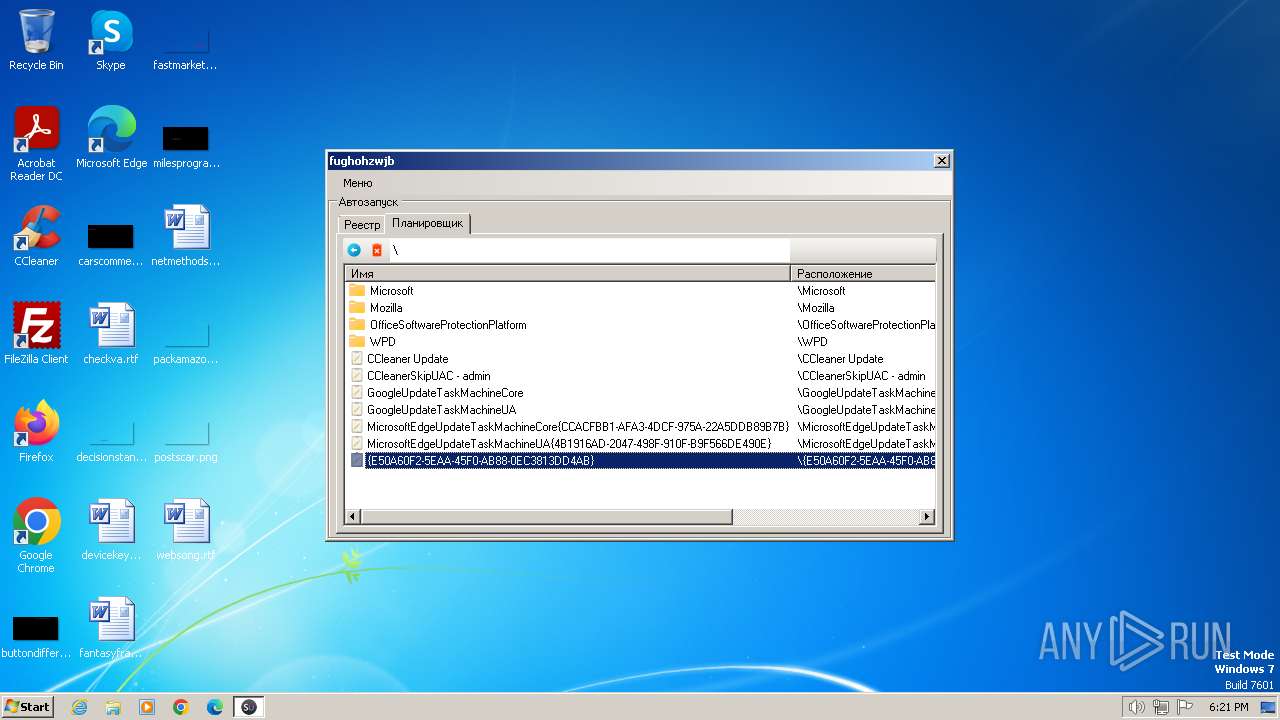Click the horizontal scrollbar right arrow

(926, 517)
